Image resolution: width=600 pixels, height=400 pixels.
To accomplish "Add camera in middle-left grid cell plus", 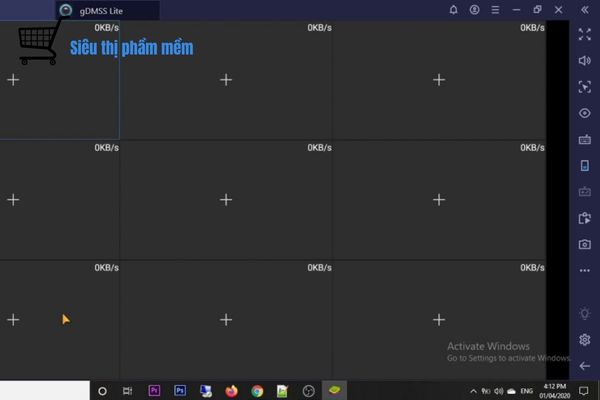I will (x=13, y=199).
